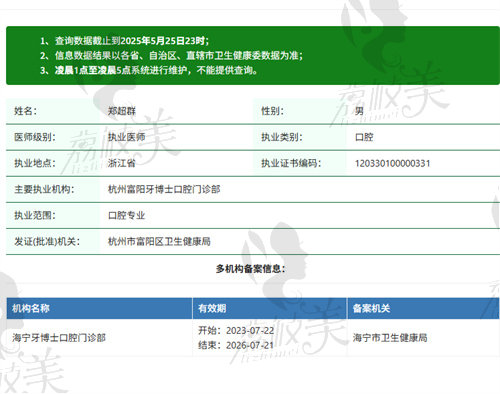Click the 执业类别 label

(282, 137)
